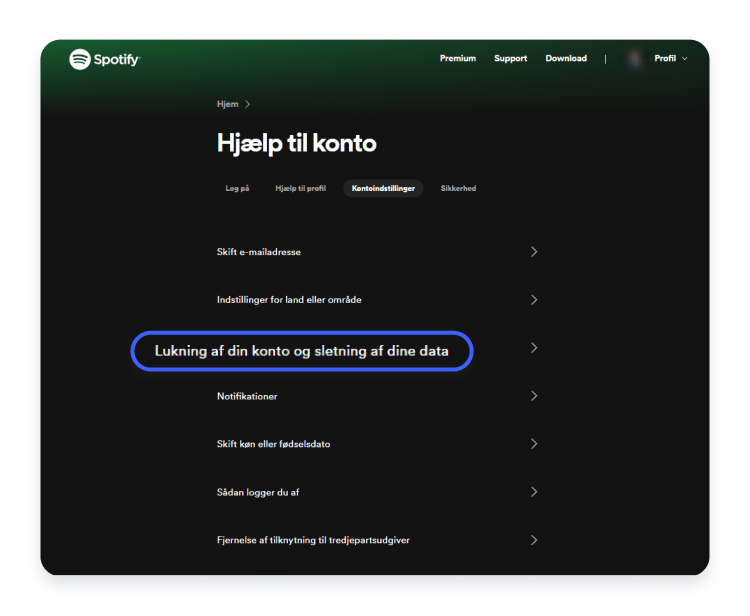Image resolution: width=750 pixels, height=616 pixels.
Task: Click chevron beside Lukning af din konto
Action: point(534,348)
